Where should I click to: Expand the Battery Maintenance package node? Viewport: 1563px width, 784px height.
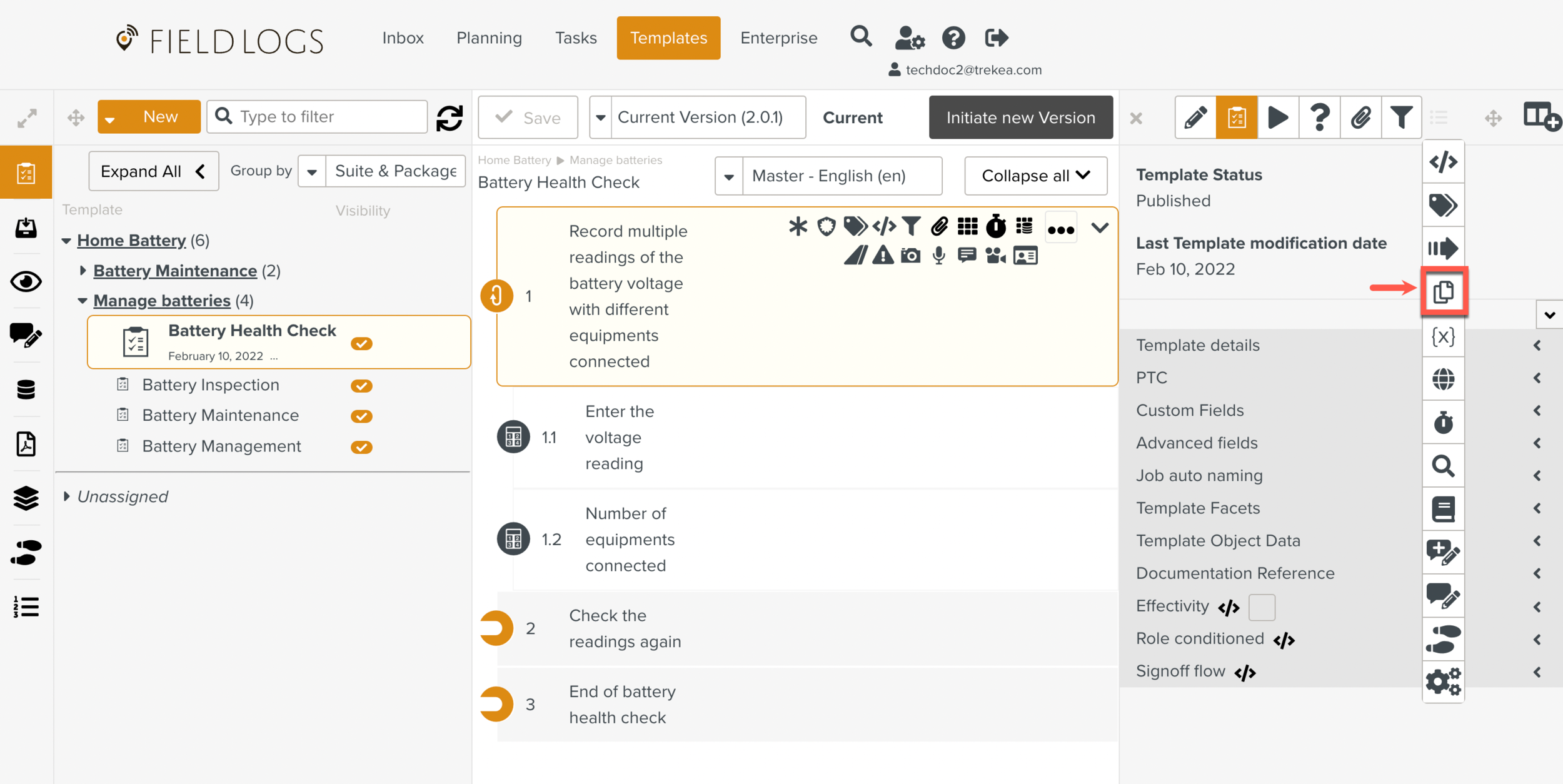tap(83, 271)
